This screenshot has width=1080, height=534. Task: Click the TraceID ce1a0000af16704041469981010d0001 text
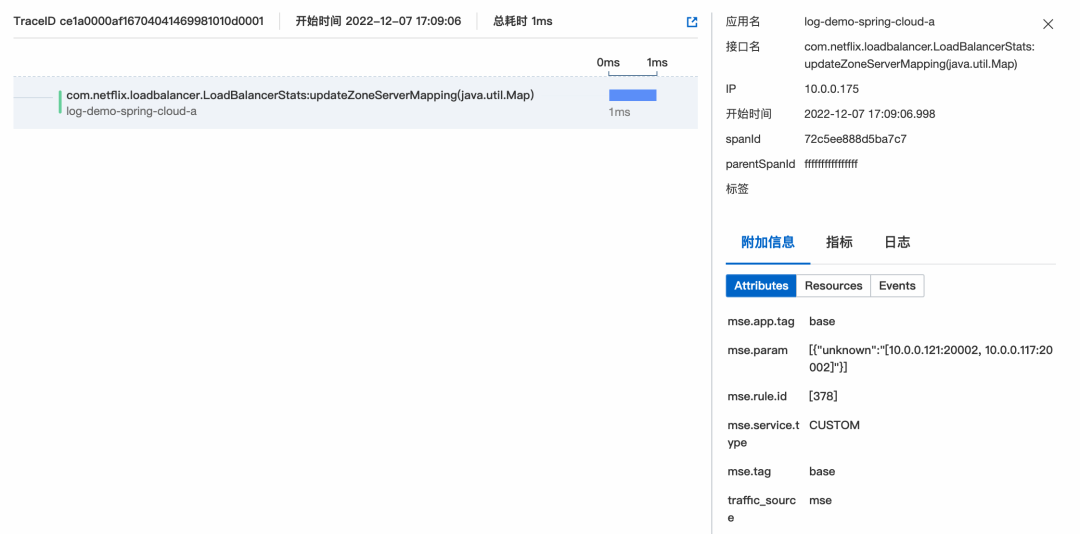coord(138,21)
